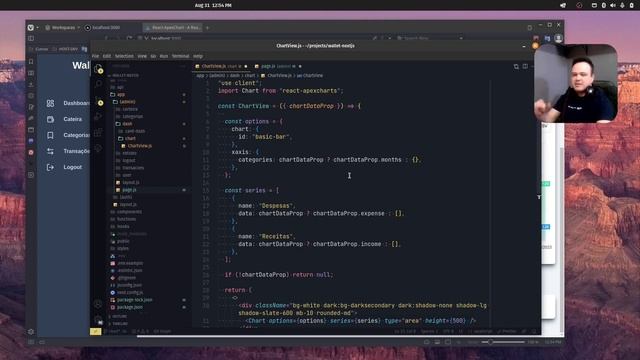Go to Categorias in the Wallet app
The image size is (640, 360).
[76, 135]
